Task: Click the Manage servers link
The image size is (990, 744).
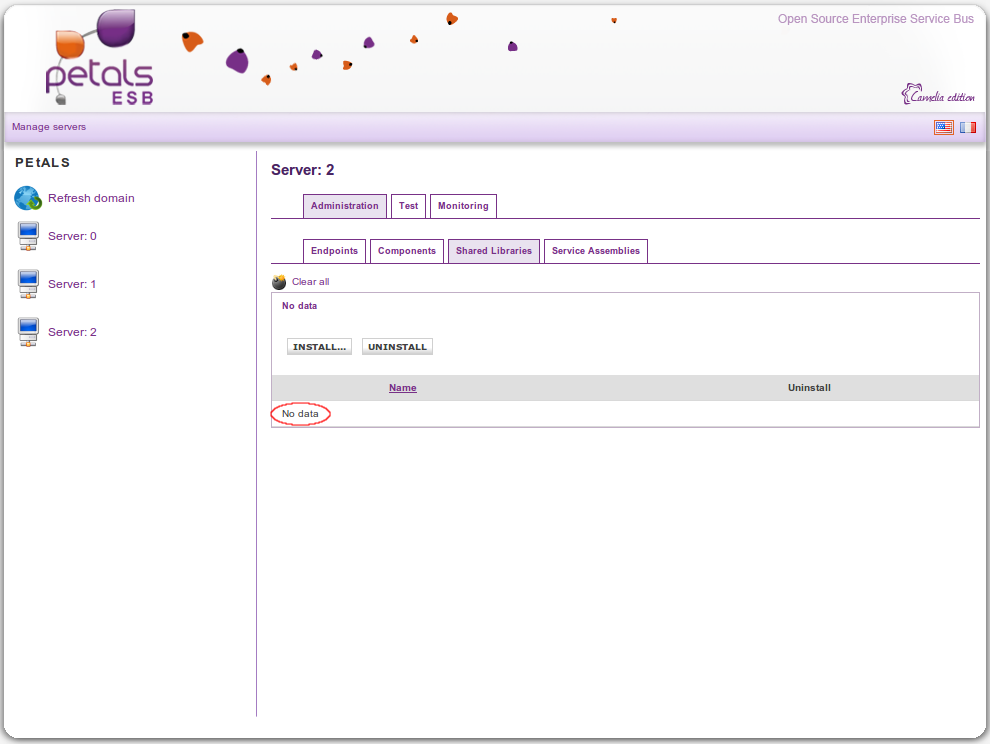Action: pyautogui.click(x=49, y=127)
